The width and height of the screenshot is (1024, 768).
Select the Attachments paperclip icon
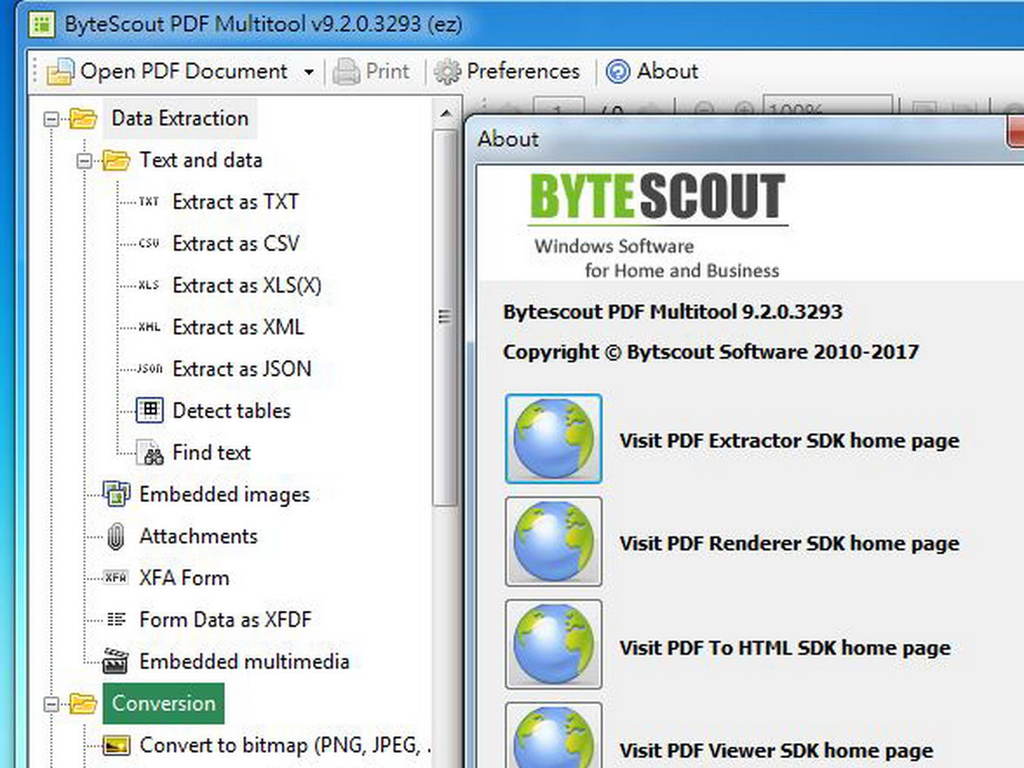(x=116, y=536)
